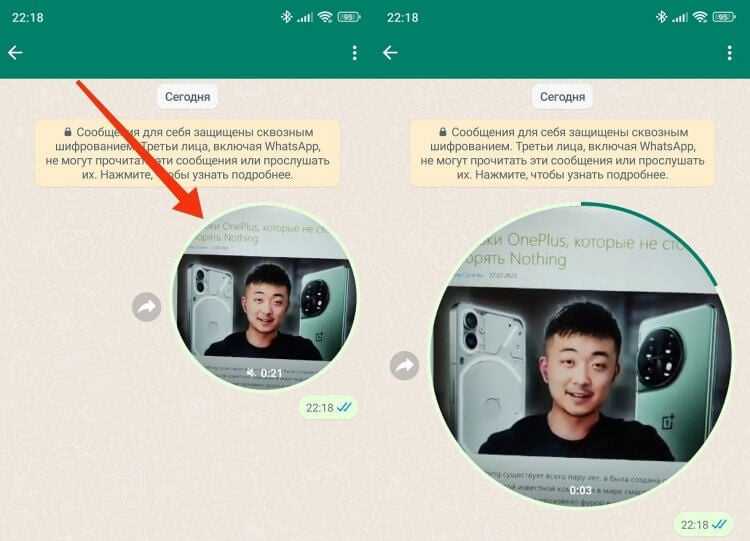Tap the 22:18 read-receipt under large video

click(703, 525)
